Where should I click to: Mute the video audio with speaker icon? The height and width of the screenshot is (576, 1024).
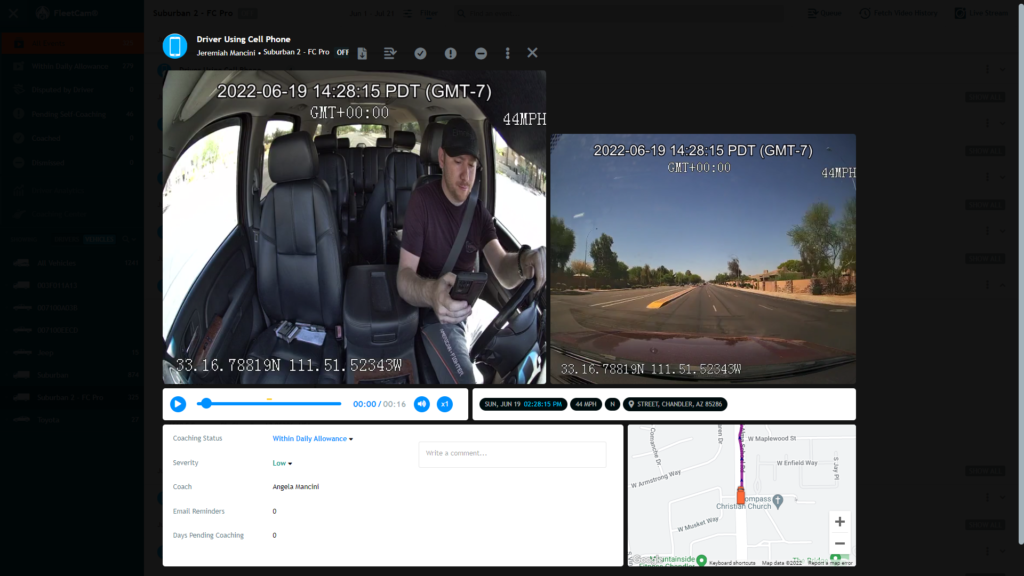click(x=422, y=404)
